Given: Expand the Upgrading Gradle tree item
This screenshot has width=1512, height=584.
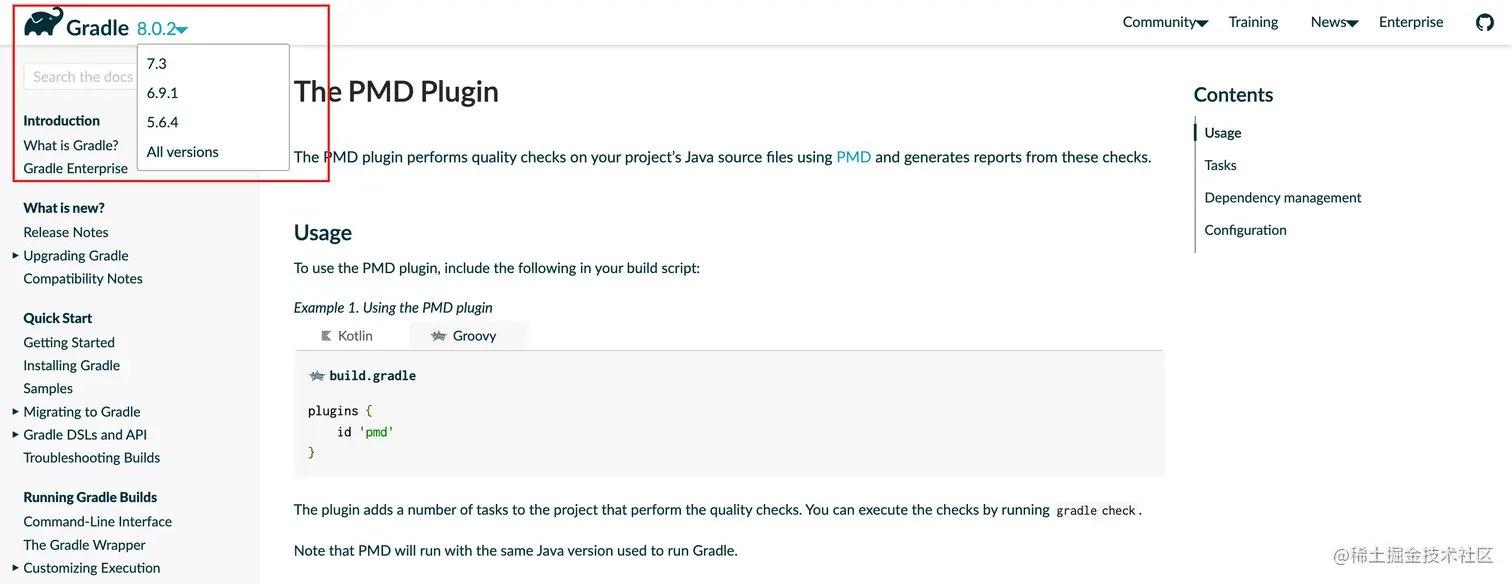Looking at the screenshot, I should (15, 256).
